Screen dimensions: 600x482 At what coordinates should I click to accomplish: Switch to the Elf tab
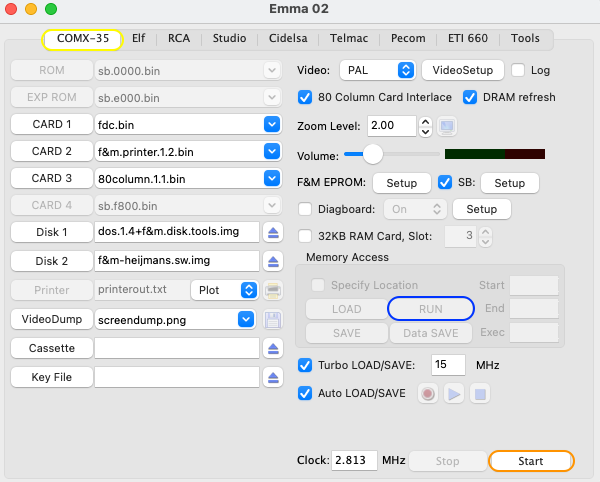click(x=139, y=38)
